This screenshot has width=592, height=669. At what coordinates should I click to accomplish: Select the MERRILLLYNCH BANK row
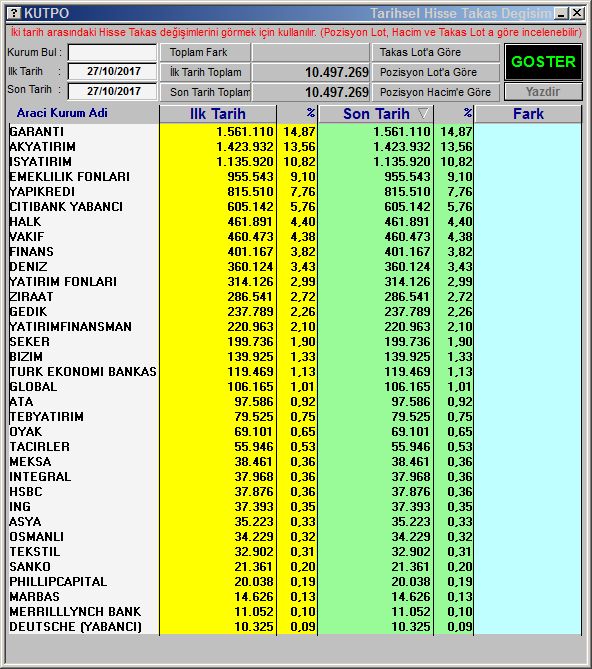point(75,612)
